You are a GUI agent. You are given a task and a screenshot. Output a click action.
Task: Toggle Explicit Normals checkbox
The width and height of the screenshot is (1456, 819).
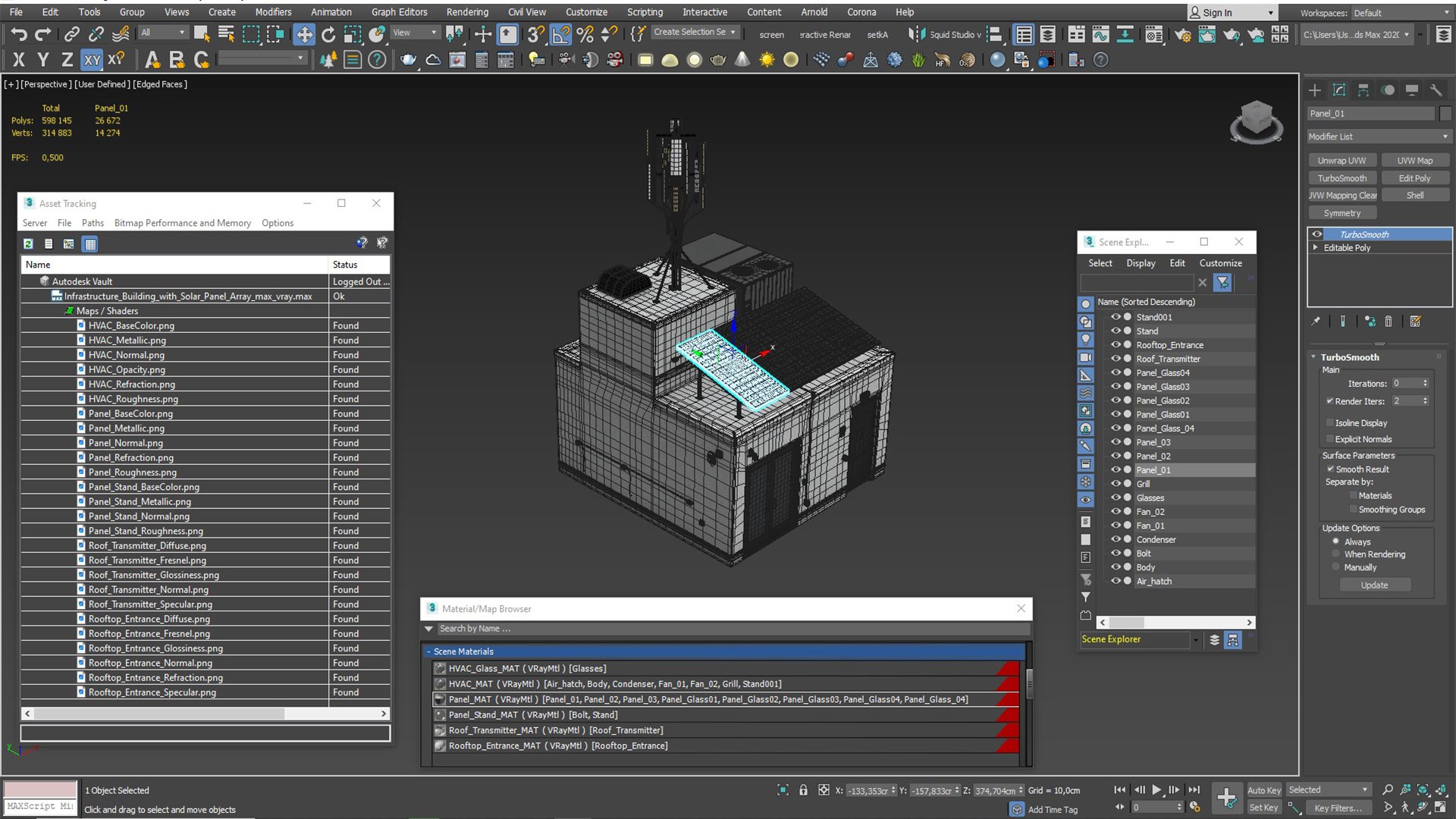point(1329,439)
